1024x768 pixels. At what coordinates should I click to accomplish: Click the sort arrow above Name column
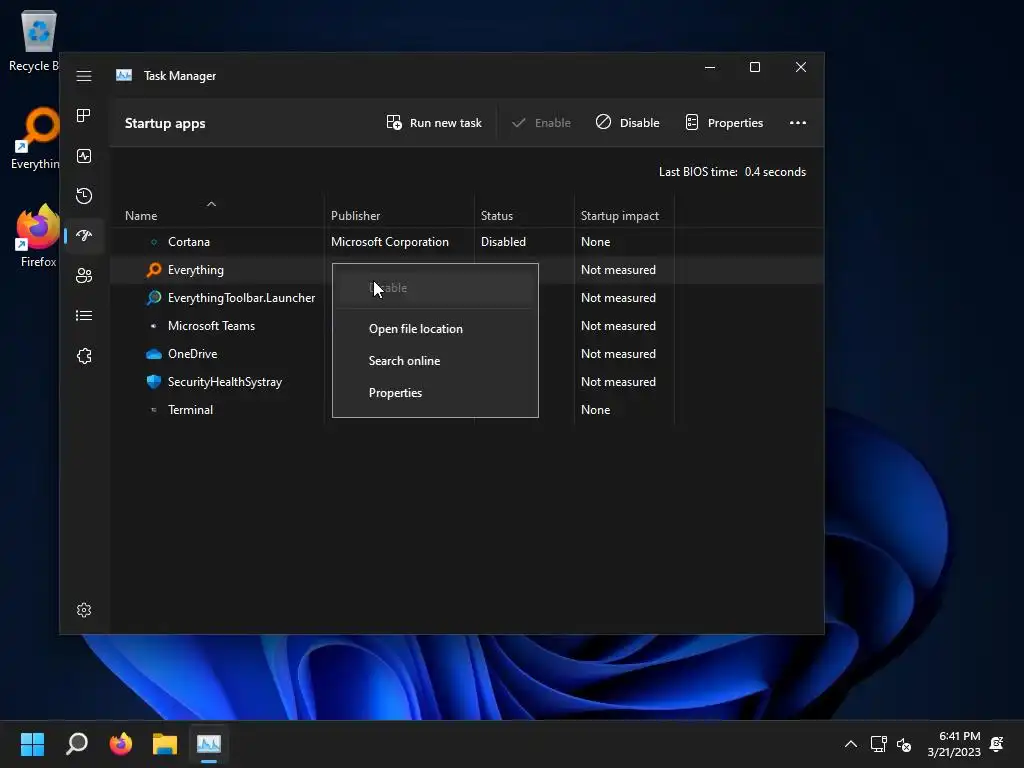(x=211, y=204)
